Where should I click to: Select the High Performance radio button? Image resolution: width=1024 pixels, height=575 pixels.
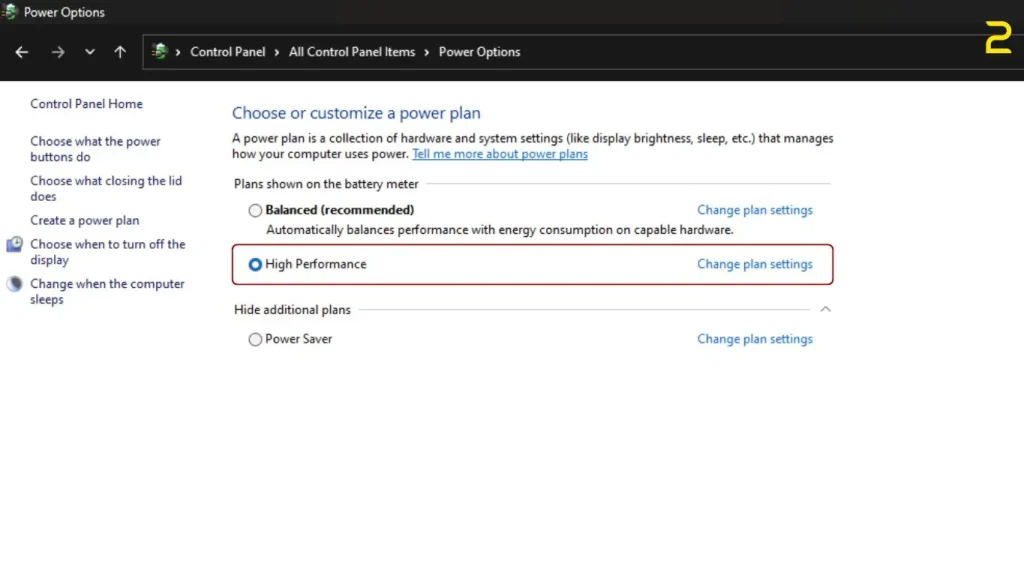coord(256,265)
